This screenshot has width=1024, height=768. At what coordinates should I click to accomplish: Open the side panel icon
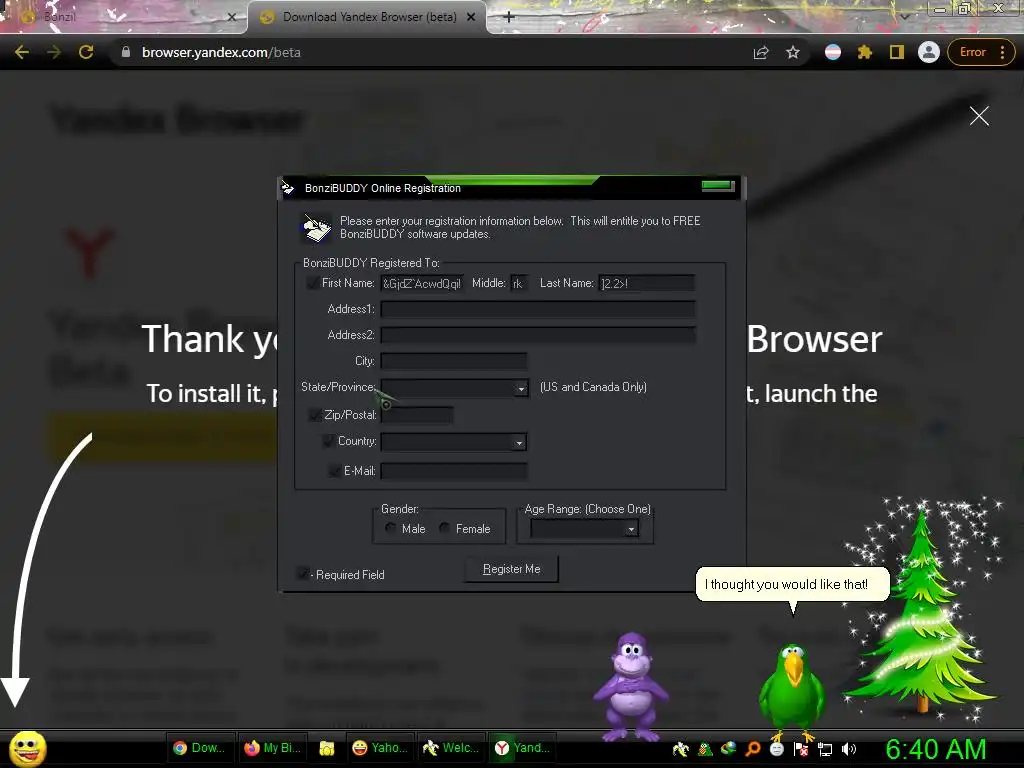tap(897, 52)
